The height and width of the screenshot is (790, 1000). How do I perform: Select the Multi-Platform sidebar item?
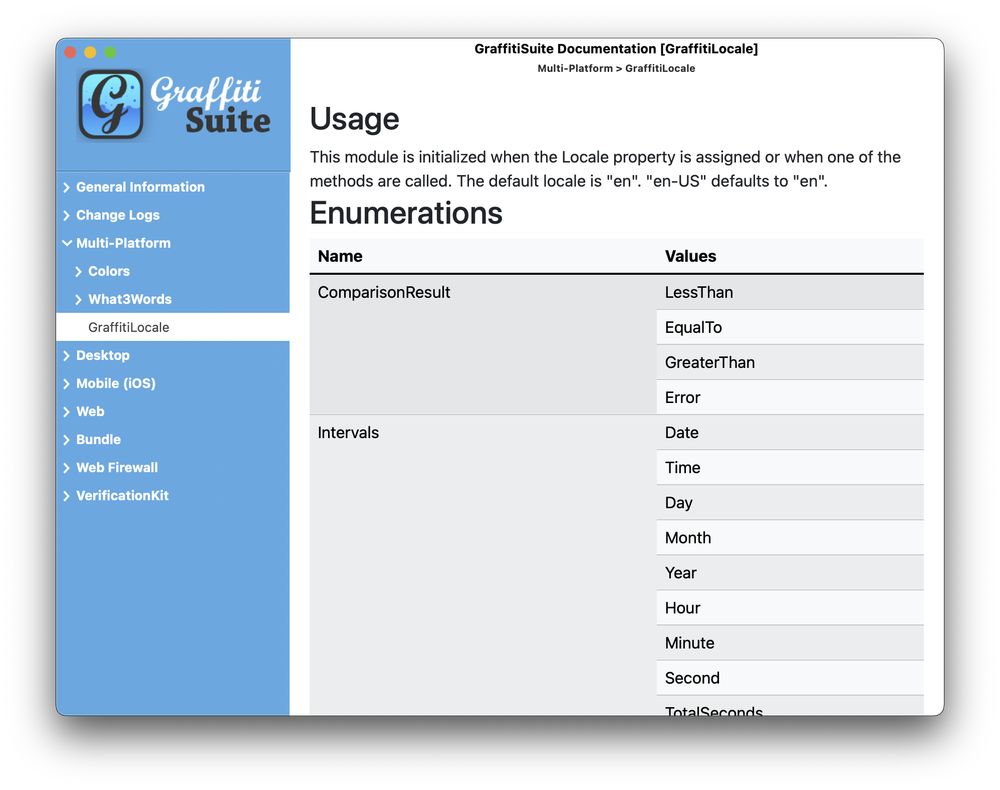124,243
